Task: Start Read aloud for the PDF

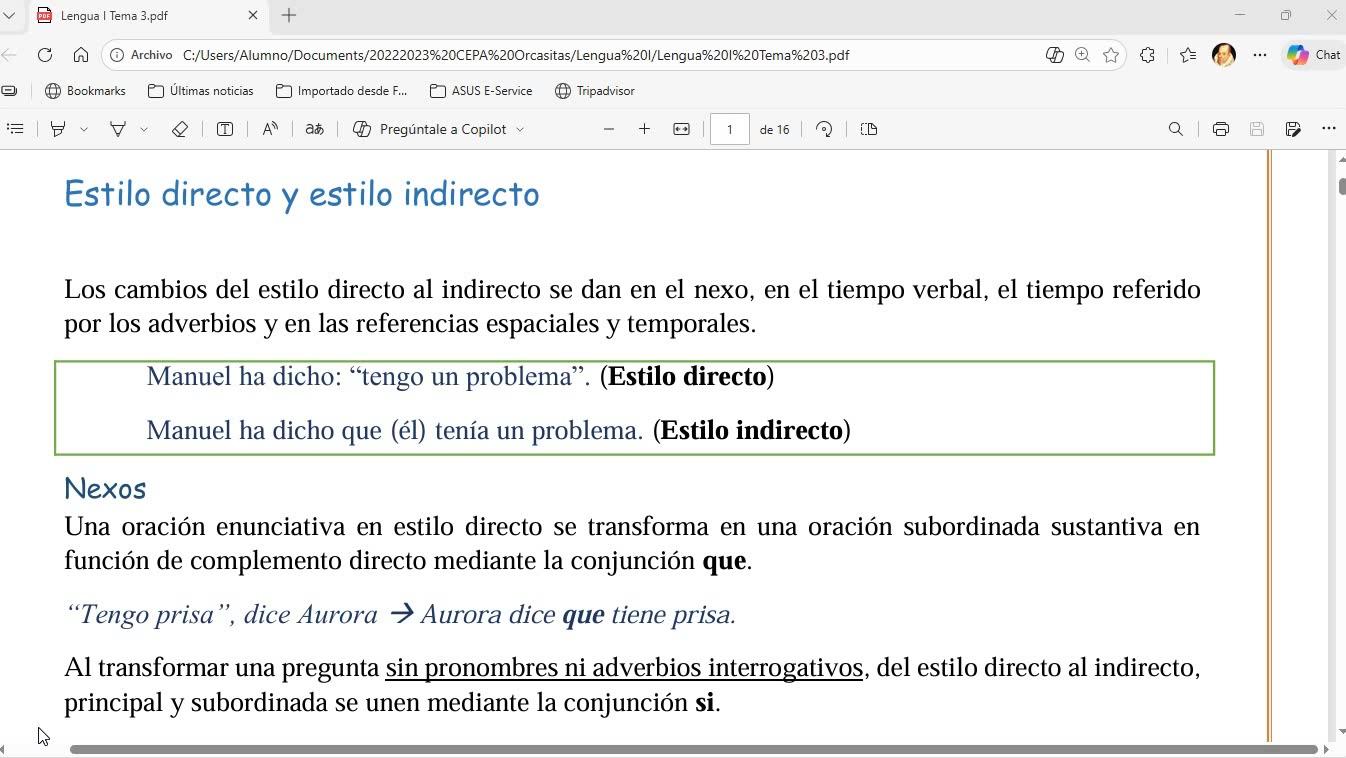Action: (270, 129)
